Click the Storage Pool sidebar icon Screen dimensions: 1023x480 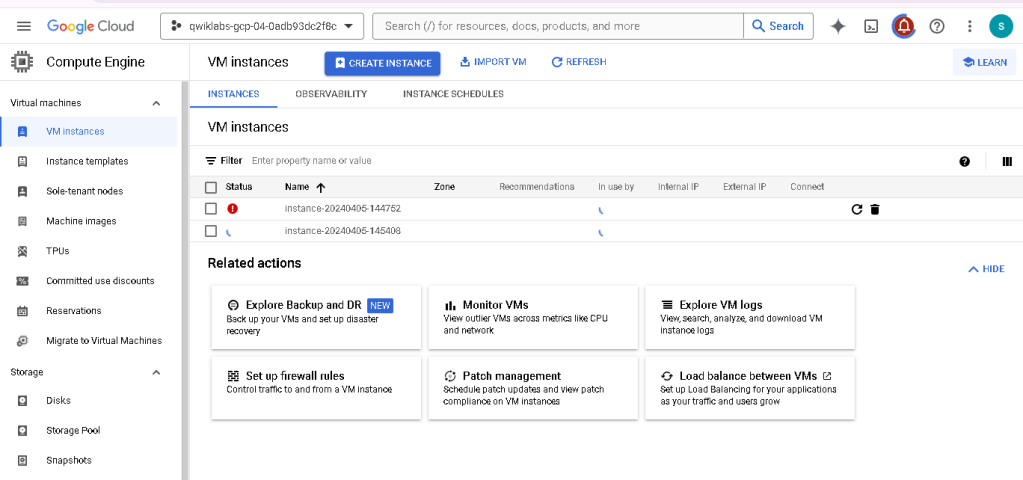[22, 430]
